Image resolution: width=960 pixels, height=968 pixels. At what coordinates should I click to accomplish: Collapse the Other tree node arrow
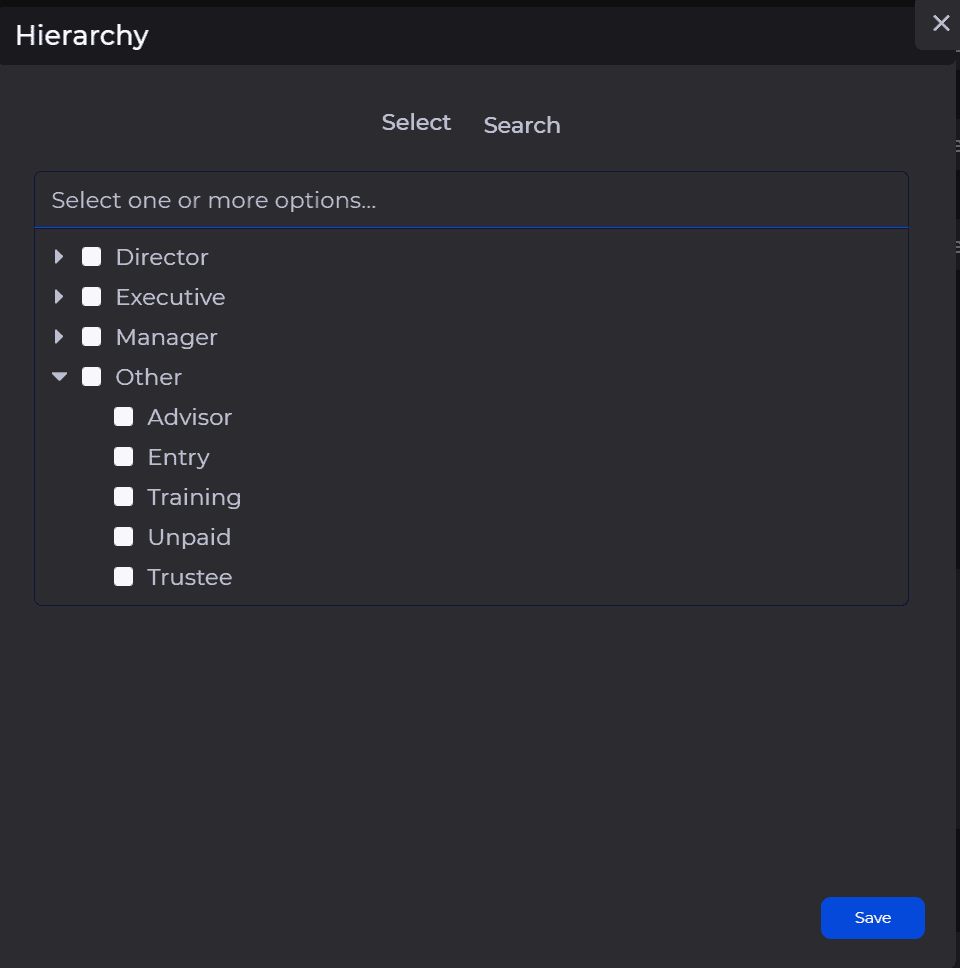point(59,377)
